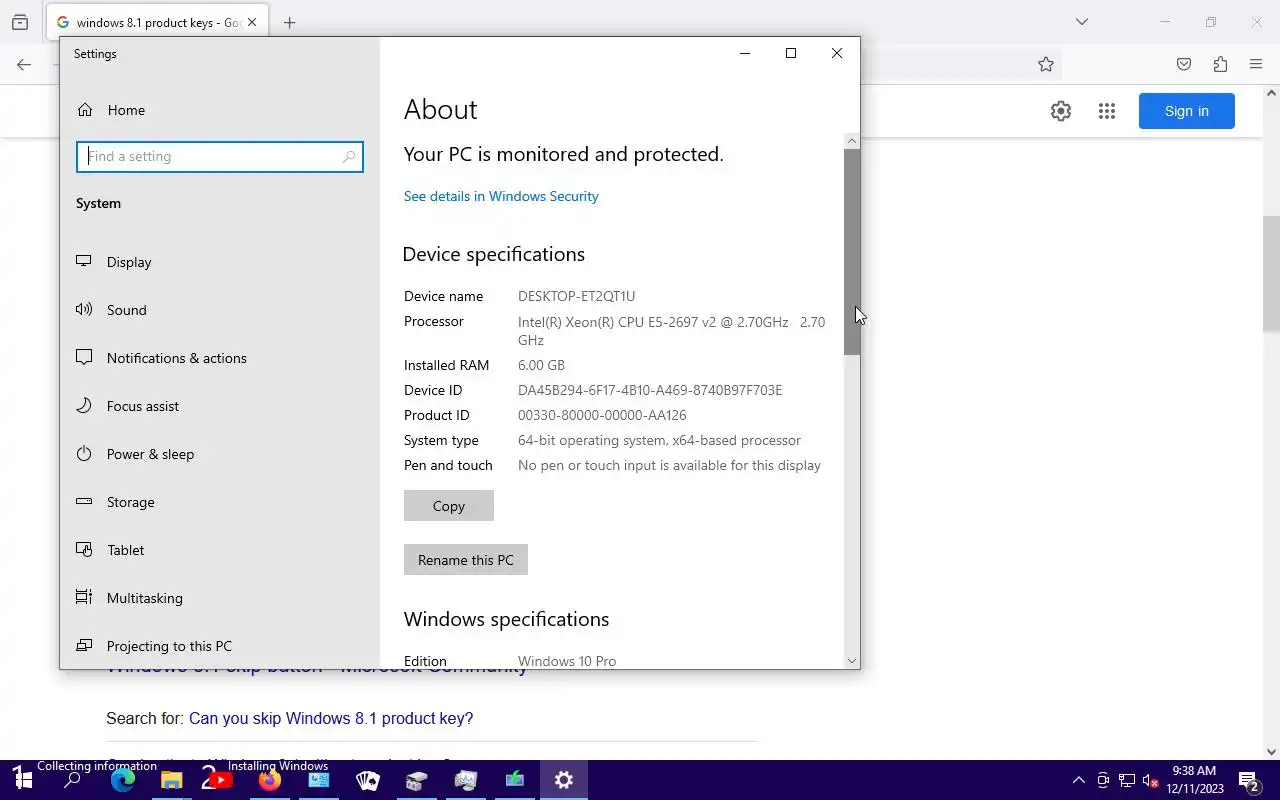
Task: Switch to Firefox in taskbar
Action: [270, 780]
